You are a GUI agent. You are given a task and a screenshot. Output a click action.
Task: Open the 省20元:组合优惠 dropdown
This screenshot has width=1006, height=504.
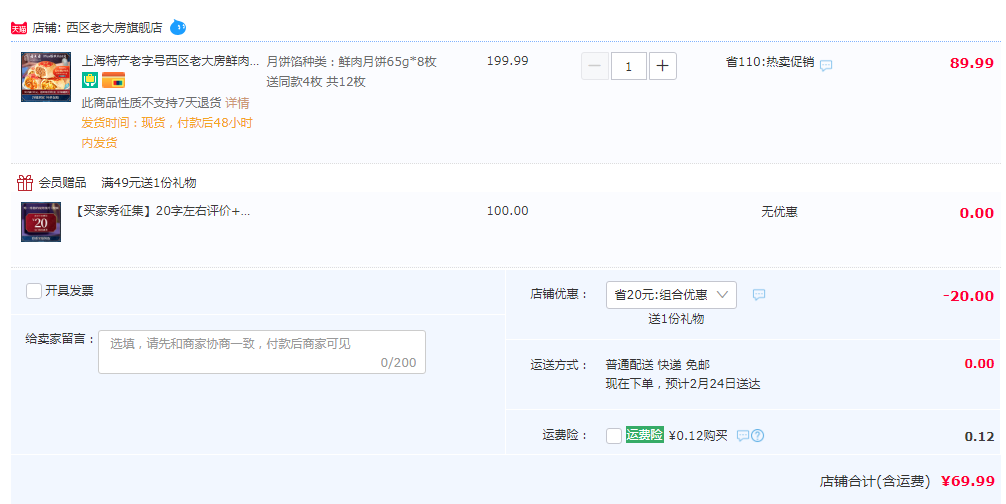[x=671, y=295]
